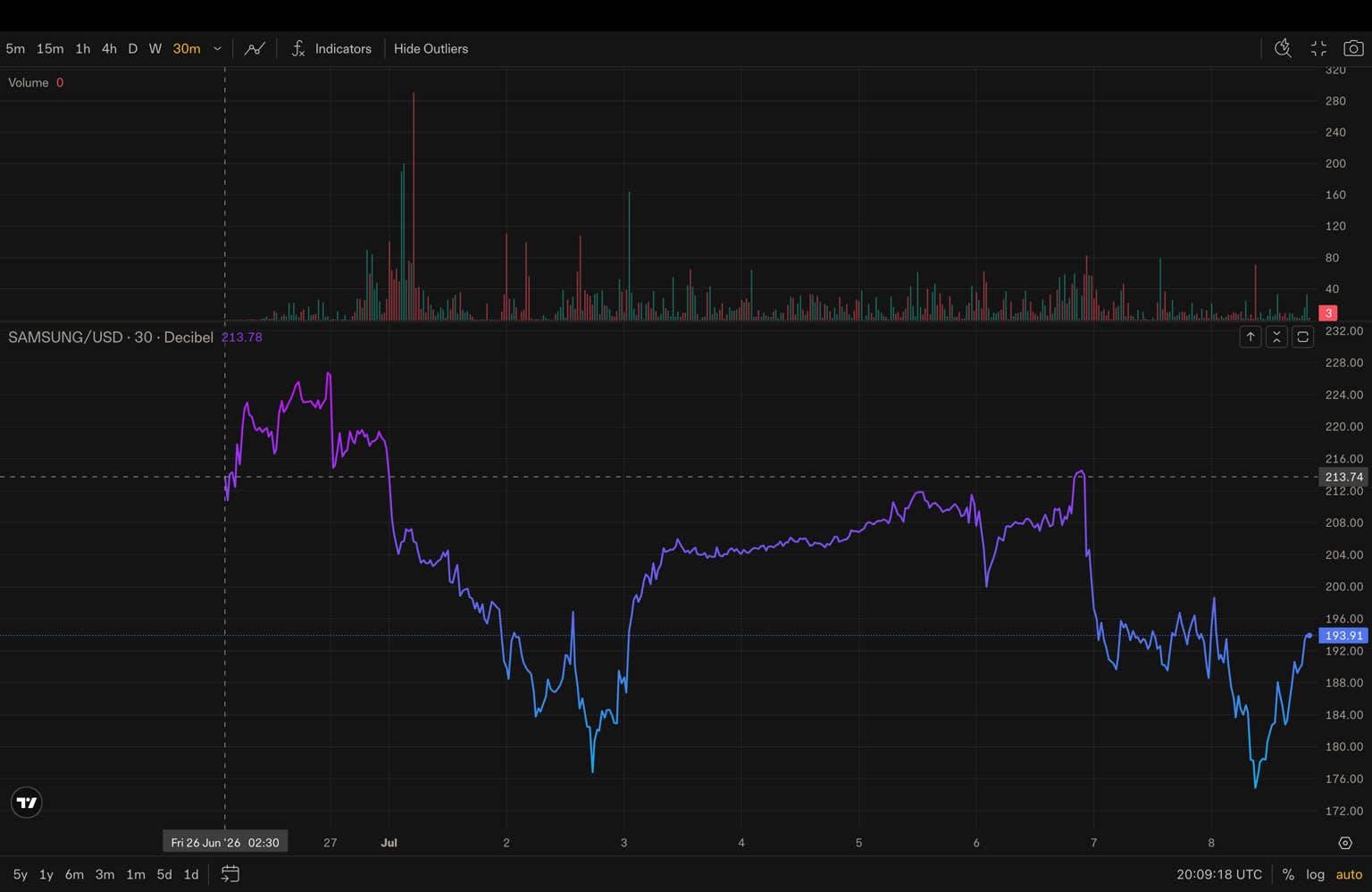The height and width of the screenshot is (892, 1372).
Task: Select the active 30m interval
Action: coord(187,49)
